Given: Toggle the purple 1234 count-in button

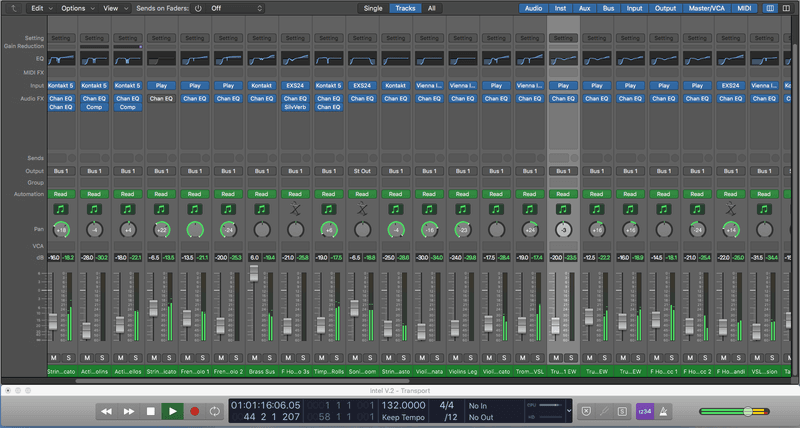Looking at the screenshot, I should click(645, 411).
